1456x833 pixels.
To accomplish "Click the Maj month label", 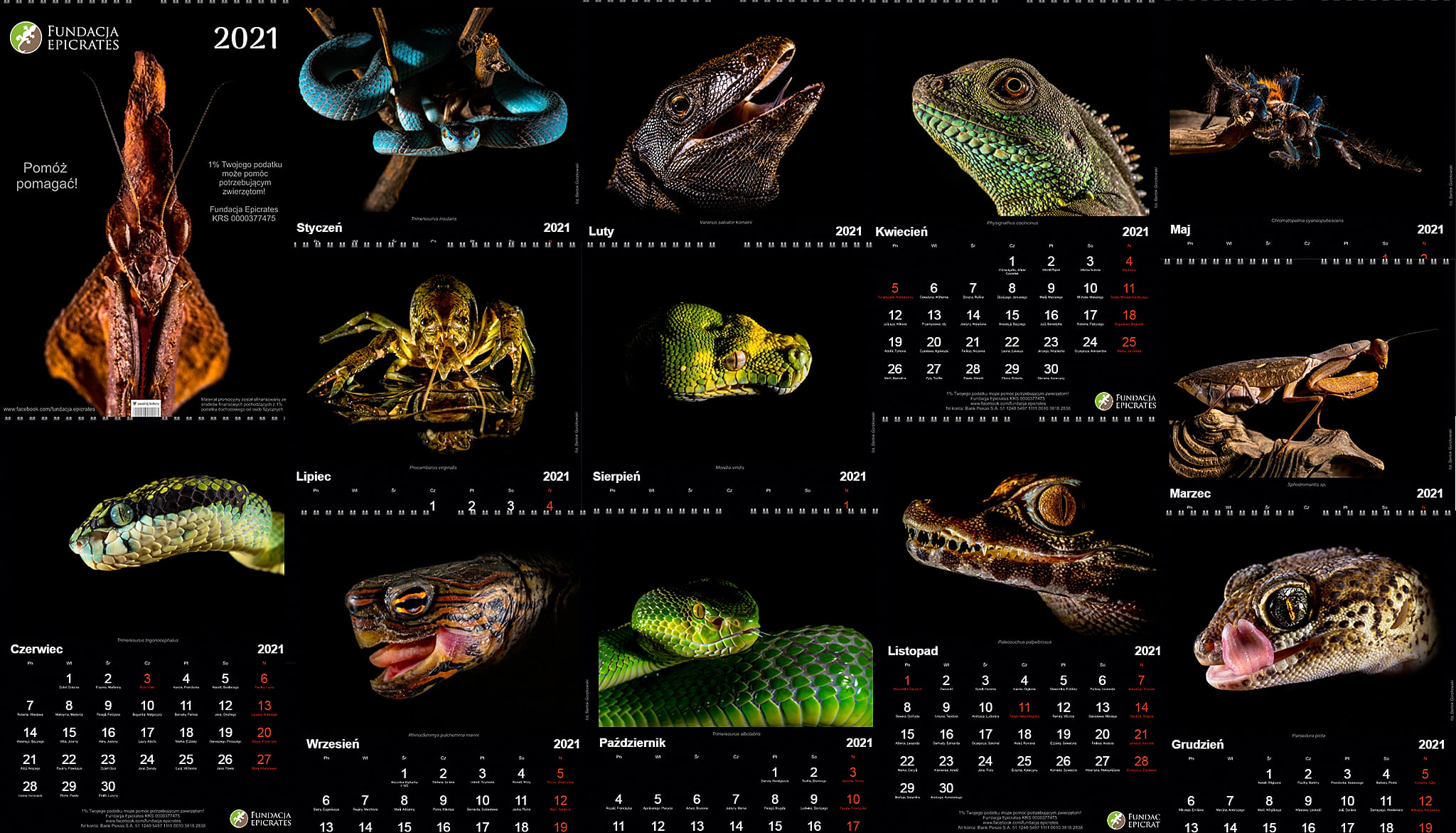I will point(1180,230).
